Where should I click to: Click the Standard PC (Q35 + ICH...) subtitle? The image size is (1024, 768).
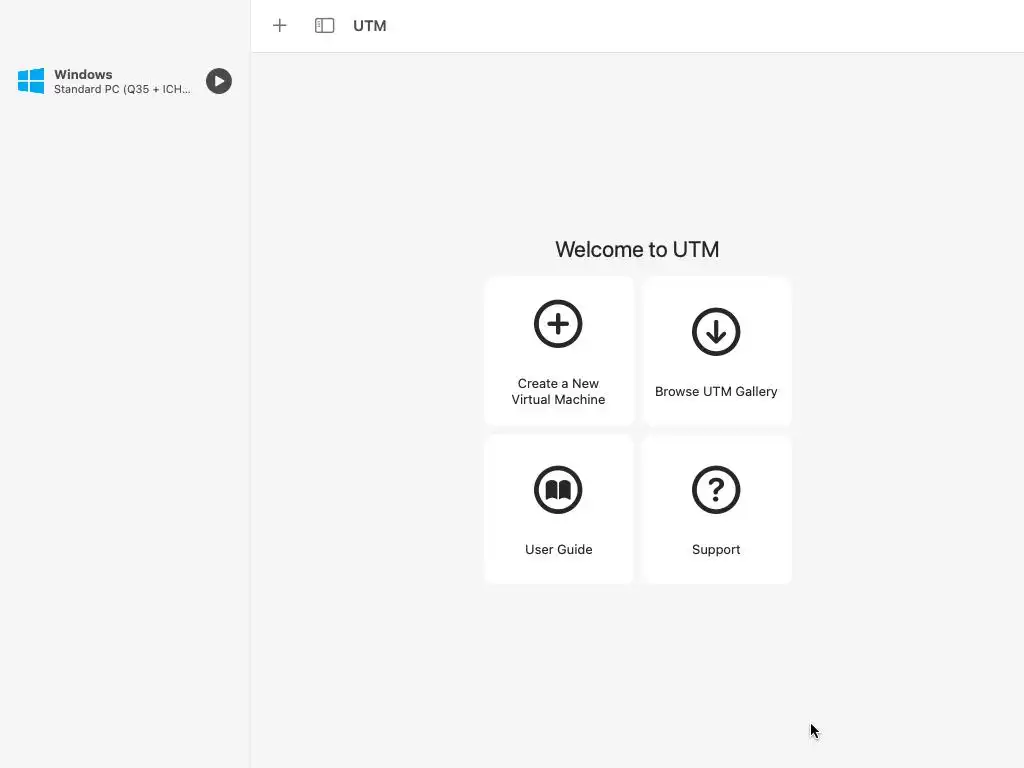click(122, 89)
